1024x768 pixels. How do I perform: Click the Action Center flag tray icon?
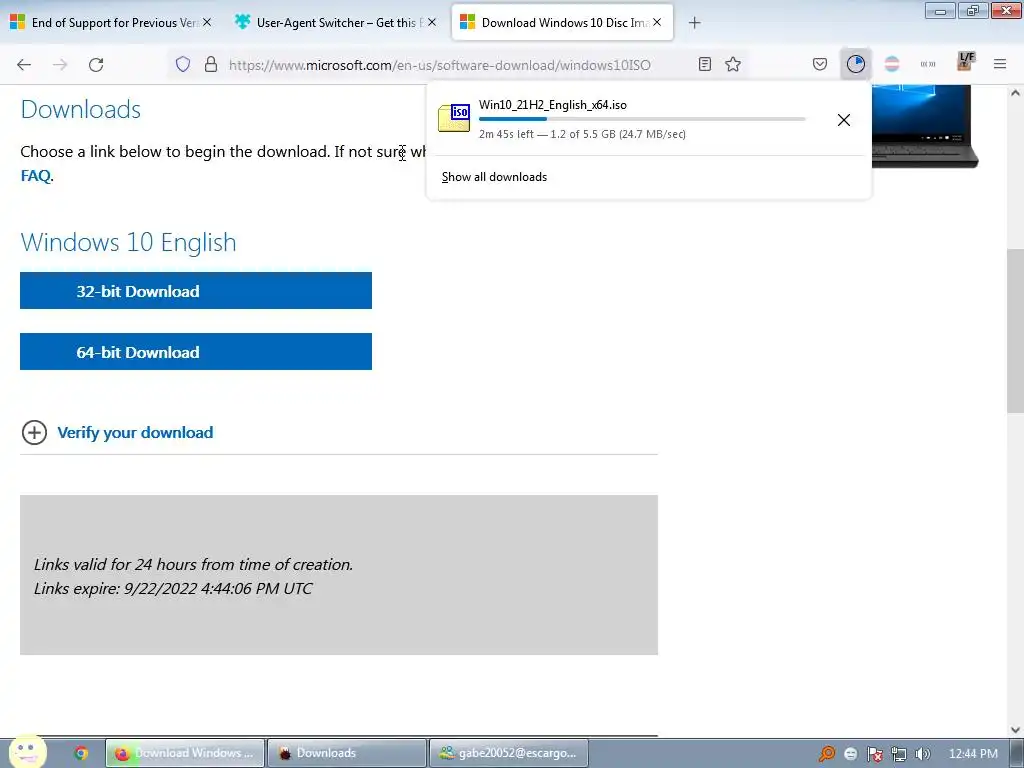874,754
